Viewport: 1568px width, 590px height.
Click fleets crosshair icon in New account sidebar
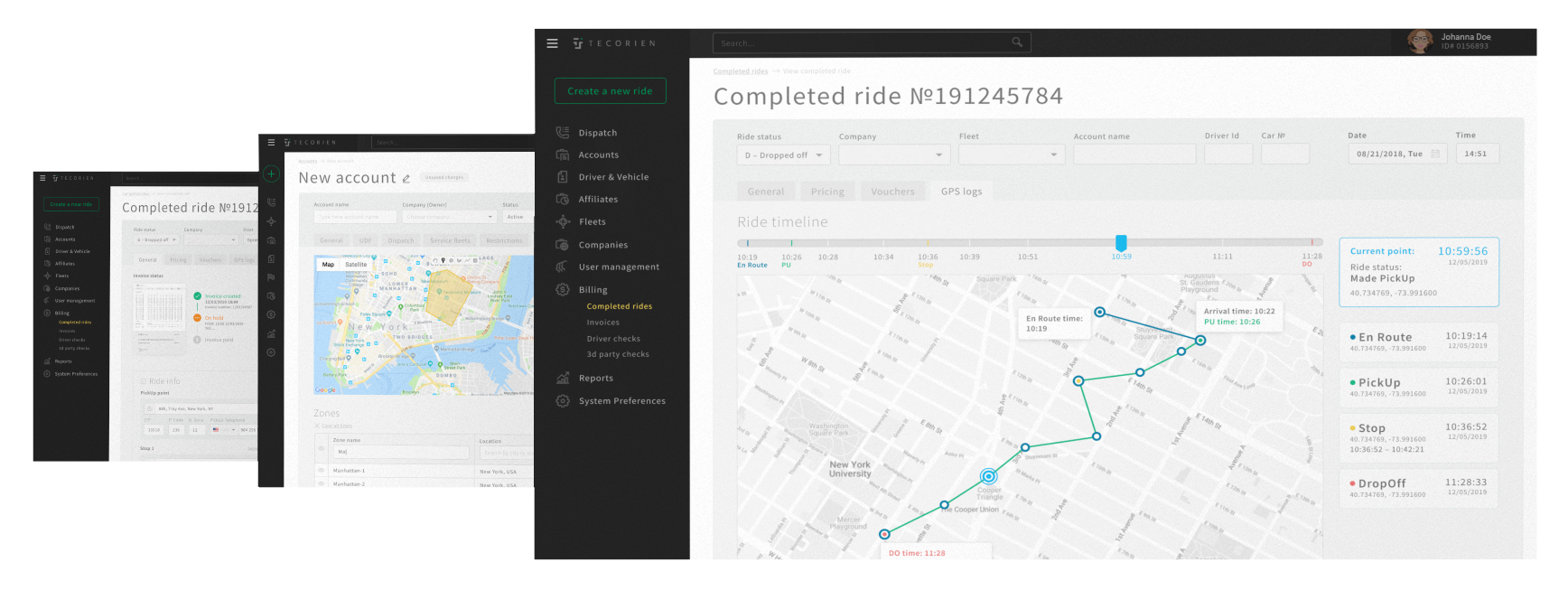point(271,221)
